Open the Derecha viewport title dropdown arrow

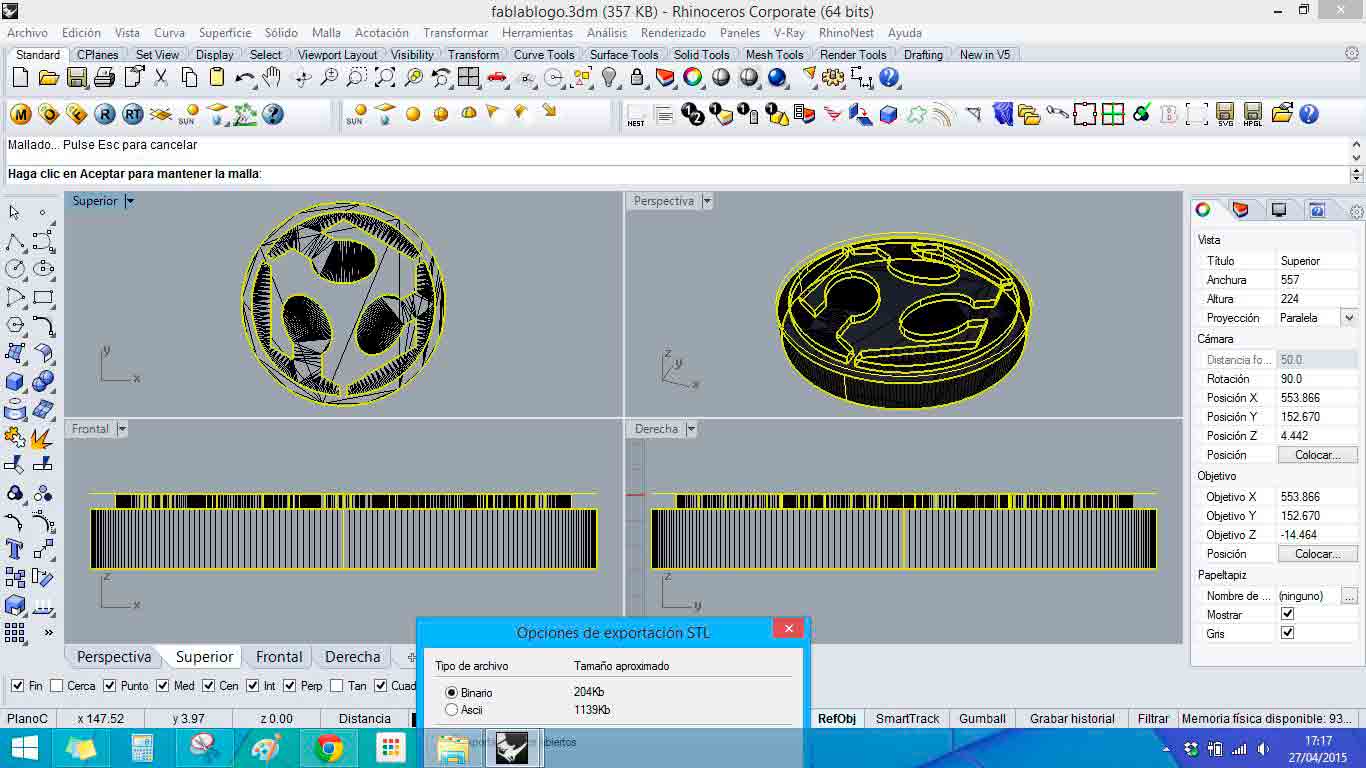pyautogui.click(x=691, y=429)
